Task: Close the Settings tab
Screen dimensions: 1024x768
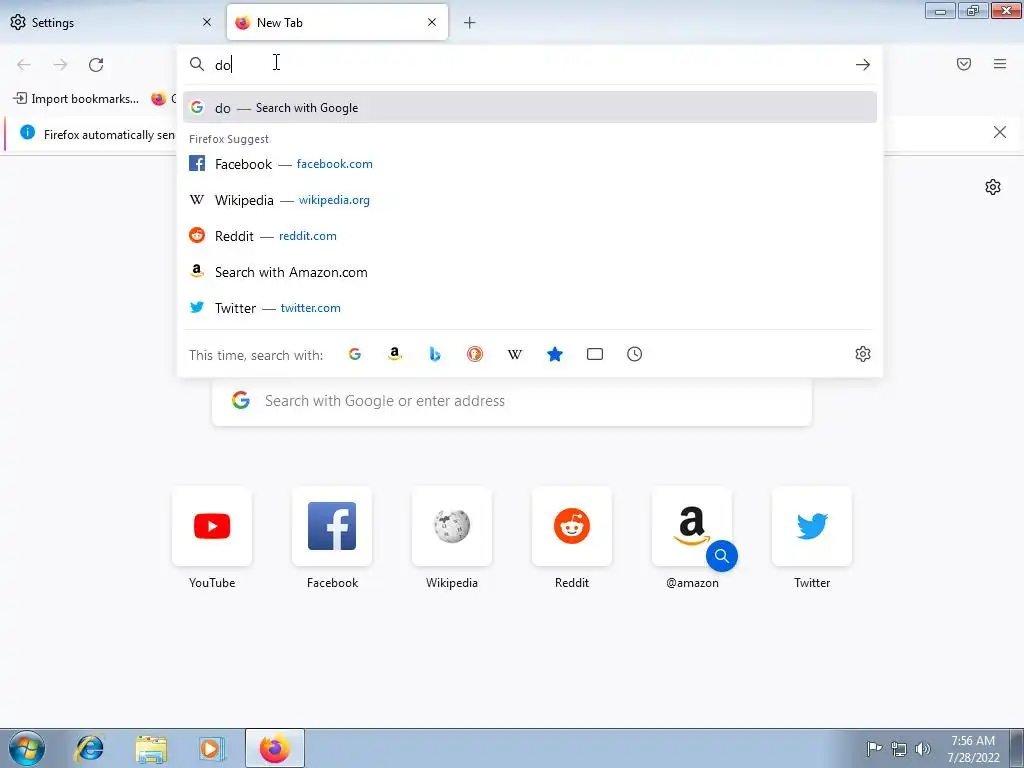Action: 207,22
